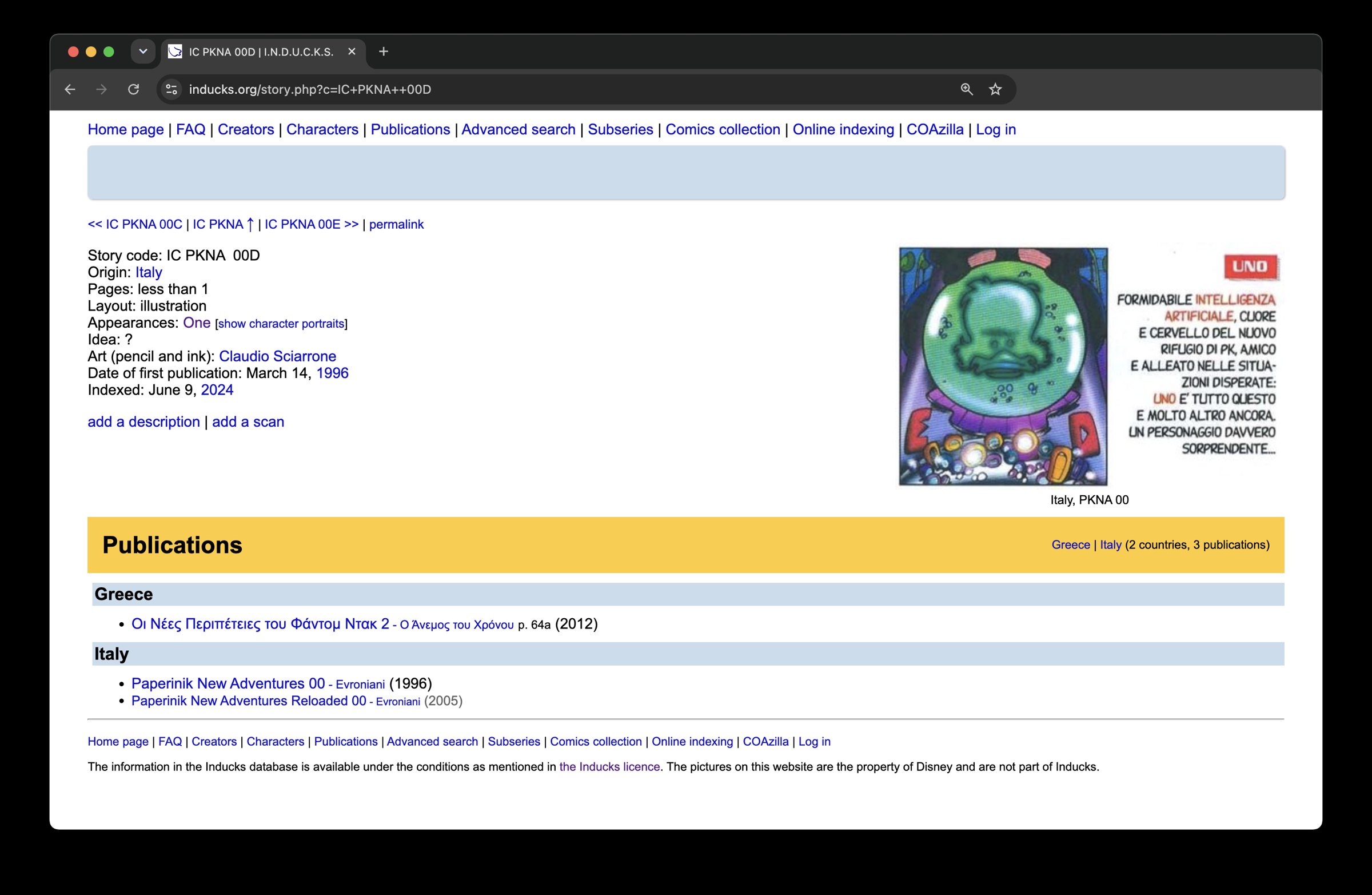1372x895 pixels.
Task: Open Comics collection in the top navigation
Action: tap(723, 129)
